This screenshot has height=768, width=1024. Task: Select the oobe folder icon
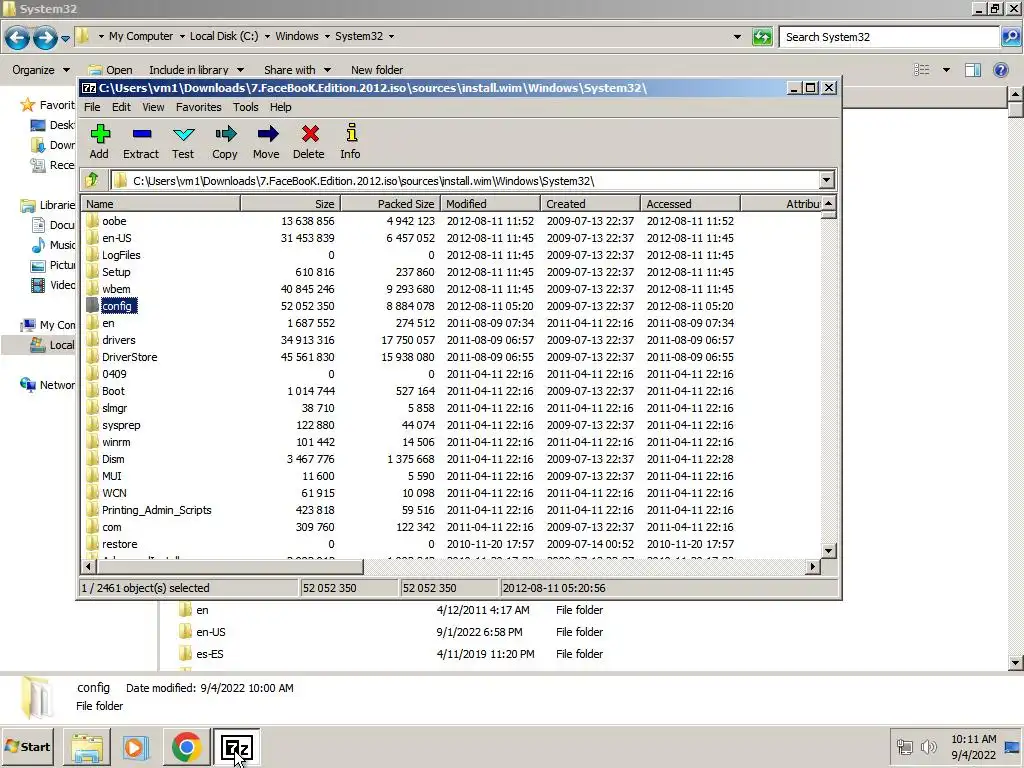click(92, 221)
